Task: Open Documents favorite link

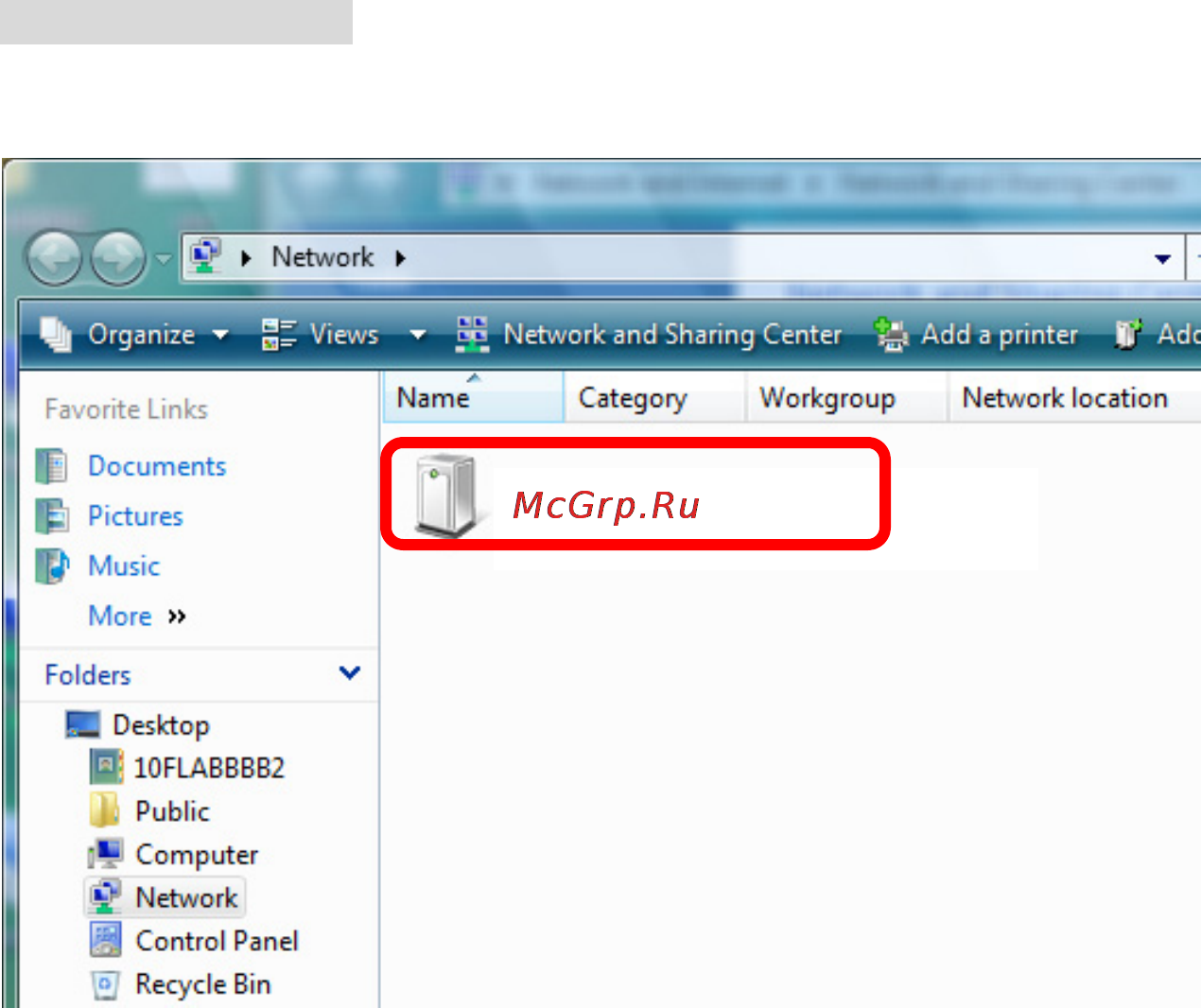Action: [157, 465]
